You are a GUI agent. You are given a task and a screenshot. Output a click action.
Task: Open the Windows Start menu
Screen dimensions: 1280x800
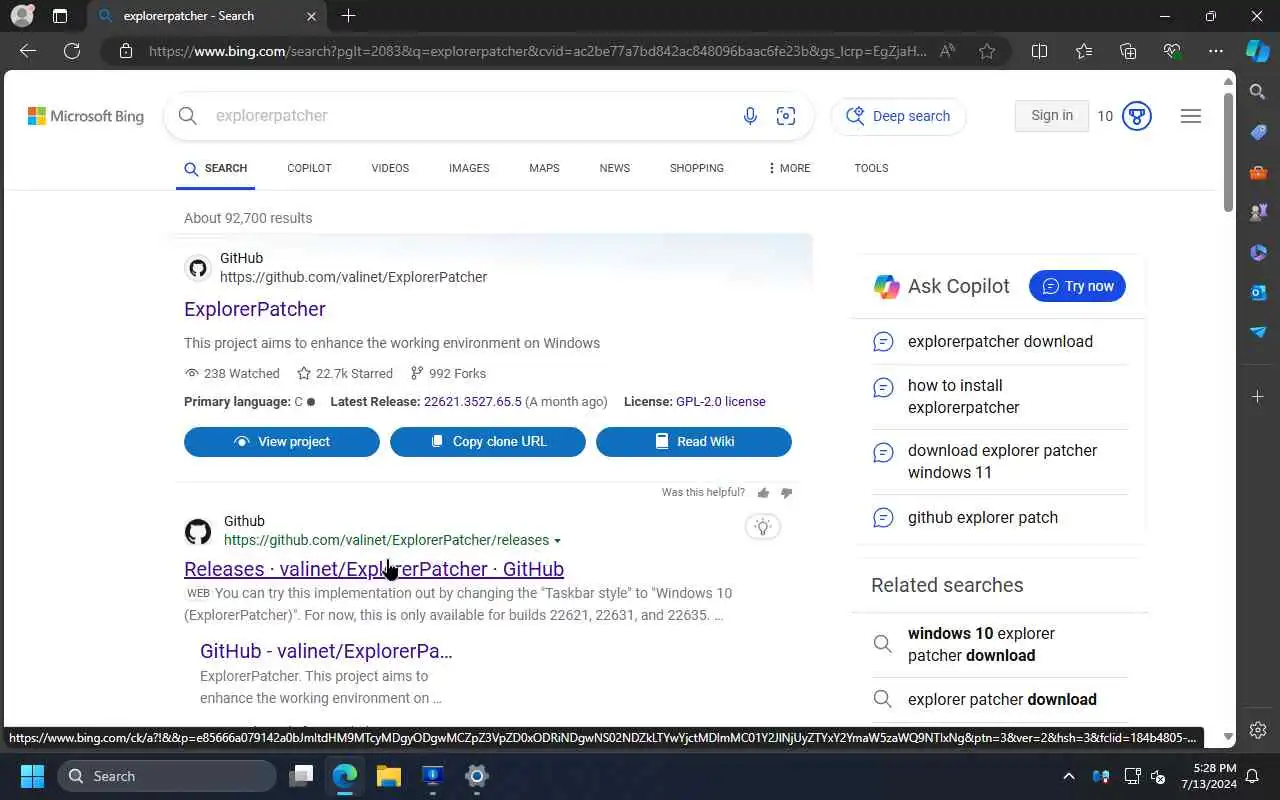click(32, 776)
